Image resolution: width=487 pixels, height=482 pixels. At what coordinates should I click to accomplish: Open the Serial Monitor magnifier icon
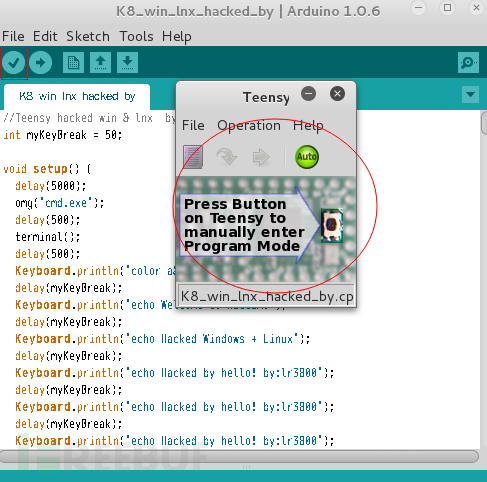[x=468, y=62]
